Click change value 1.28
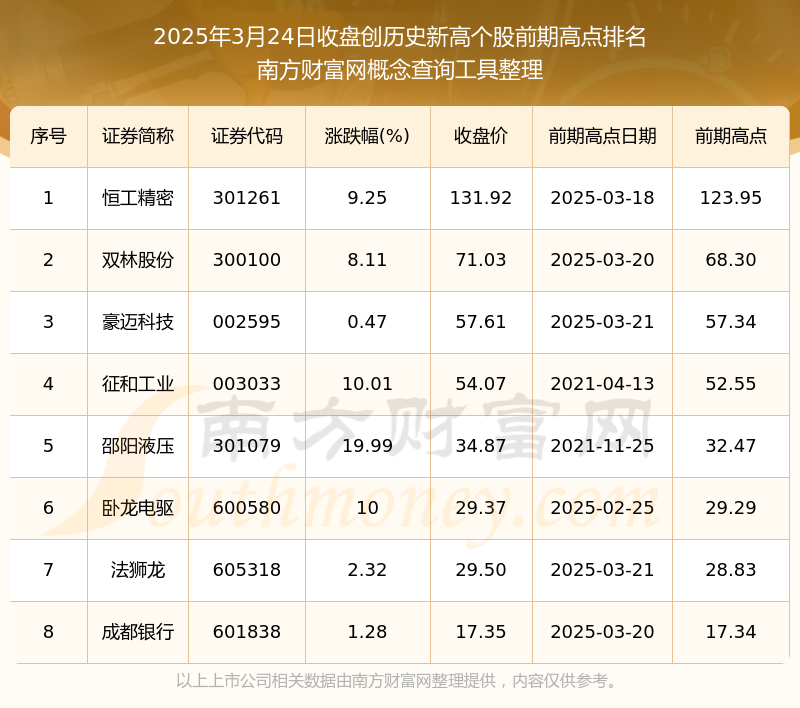Screen dimensions: 800x708 [x=367, y=632]
